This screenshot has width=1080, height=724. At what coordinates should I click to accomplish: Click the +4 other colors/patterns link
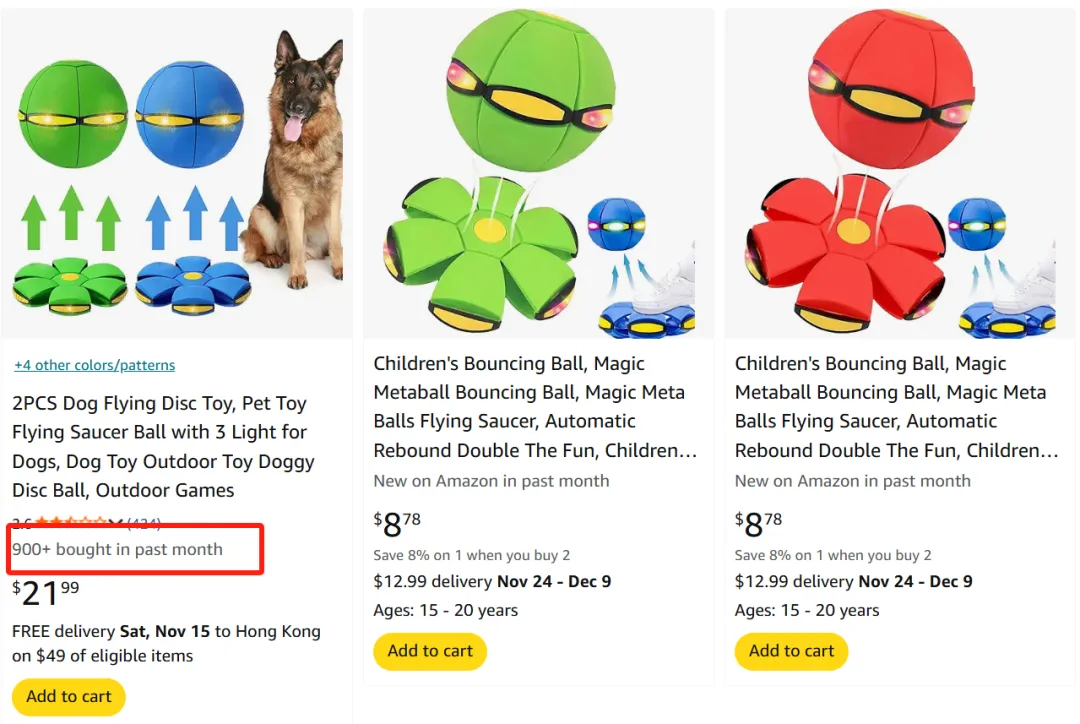point(95,365)
